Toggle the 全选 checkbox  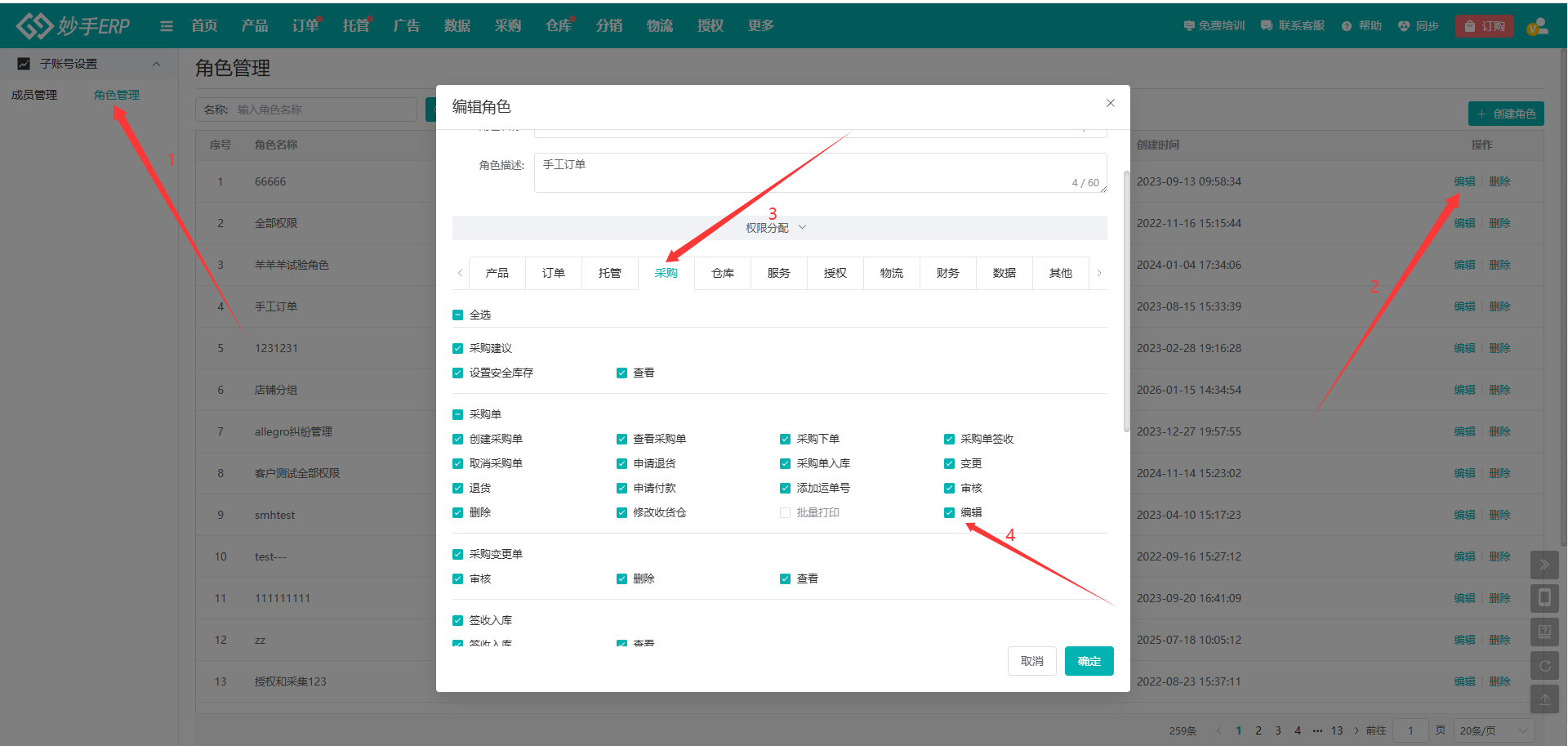tap(458, 315)
